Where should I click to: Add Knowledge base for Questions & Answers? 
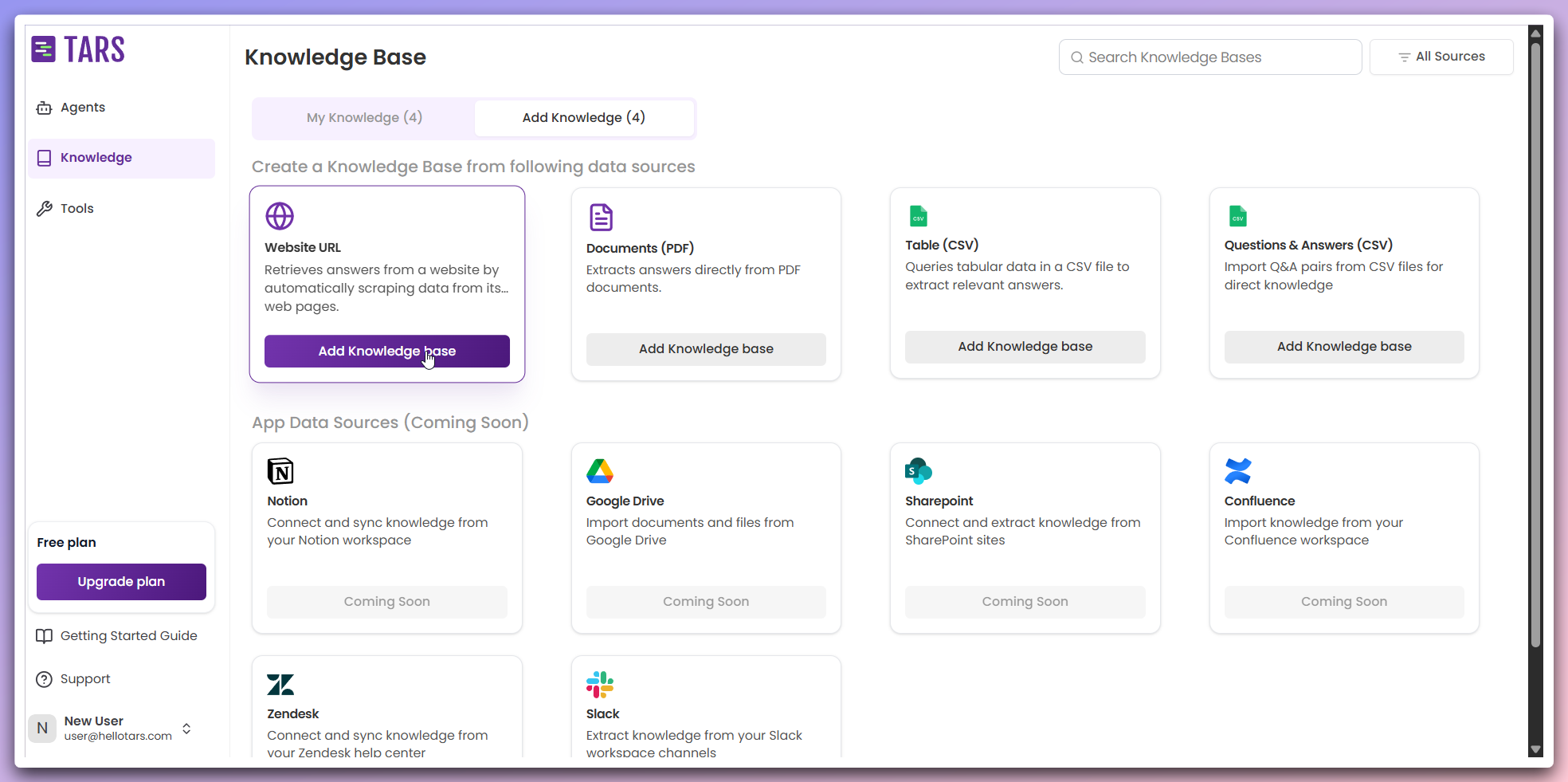1344,347
